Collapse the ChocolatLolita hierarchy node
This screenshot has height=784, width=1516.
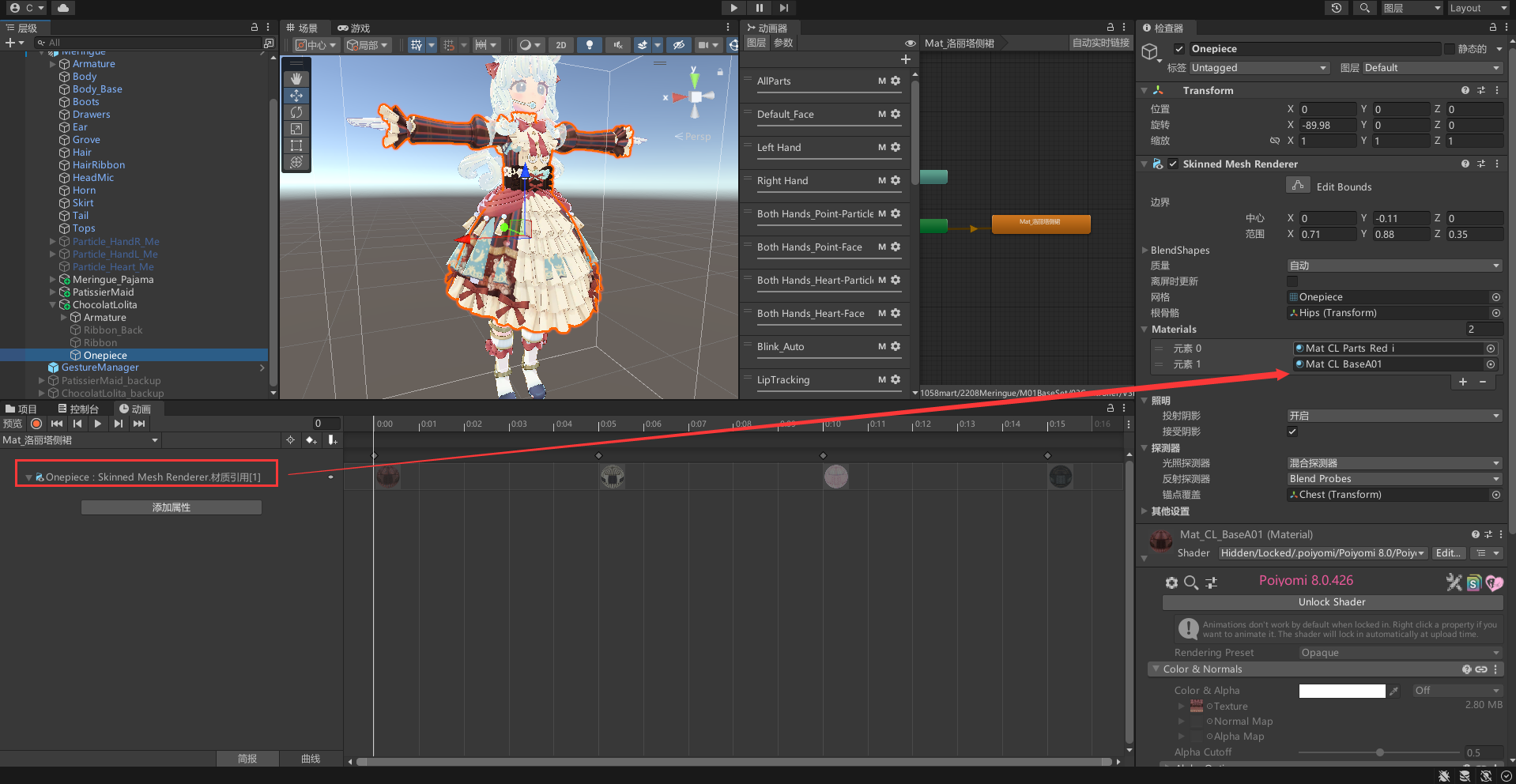54,305
